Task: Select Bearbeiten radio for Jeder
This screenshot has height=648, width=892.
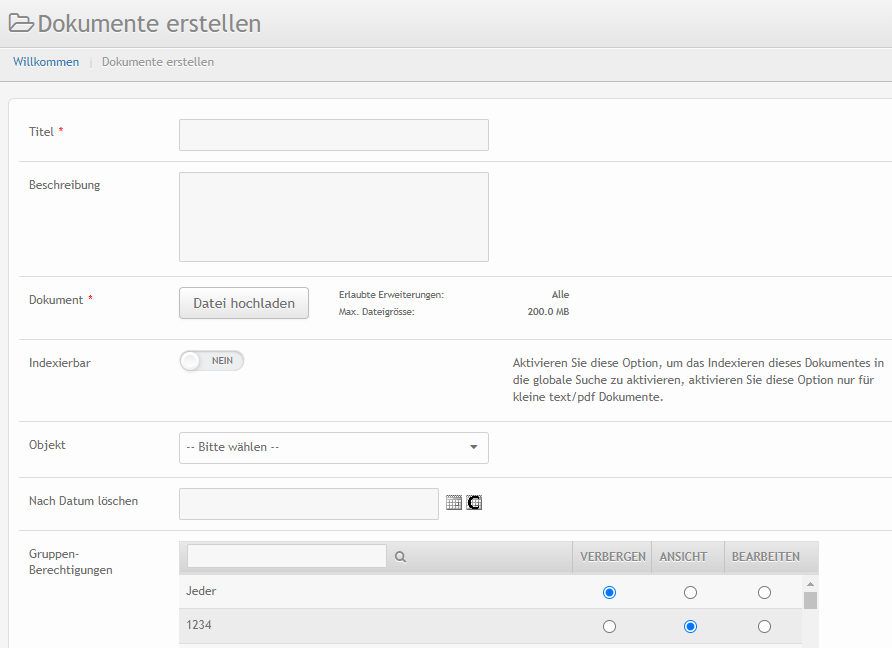Action: pyautogui.click(x=764, y=592)
